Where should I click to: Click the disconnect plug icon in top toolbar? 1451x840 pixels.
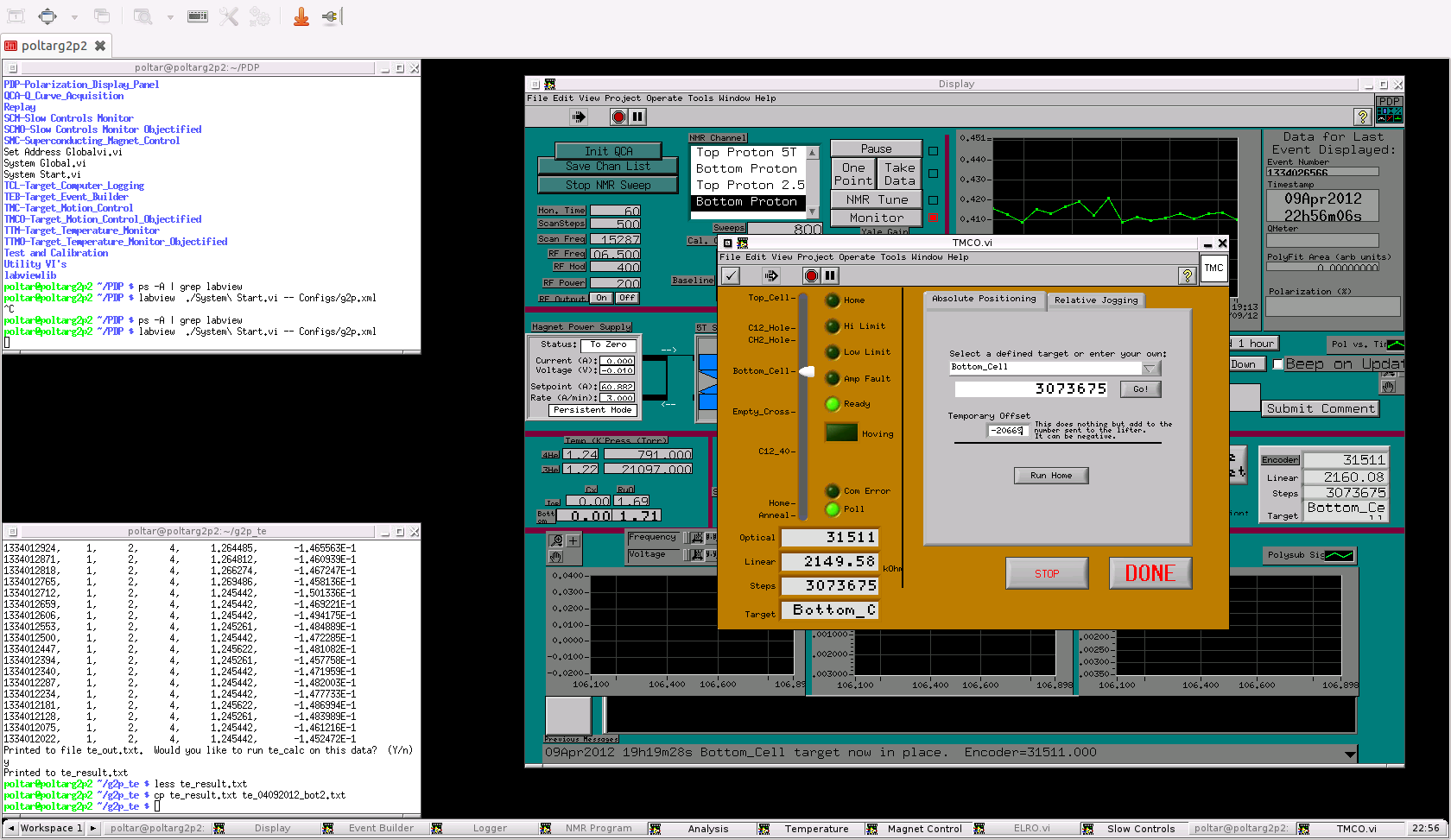pos(332,16)
